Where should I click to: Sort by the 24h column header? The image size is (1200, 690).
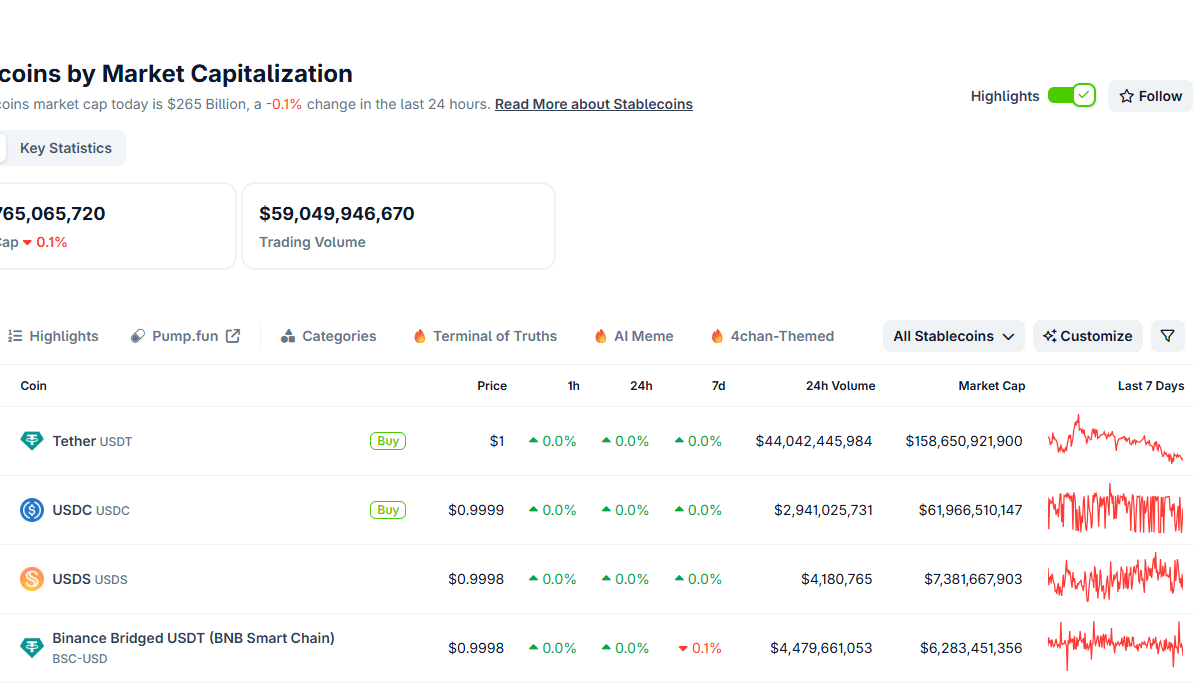point(641,386)
